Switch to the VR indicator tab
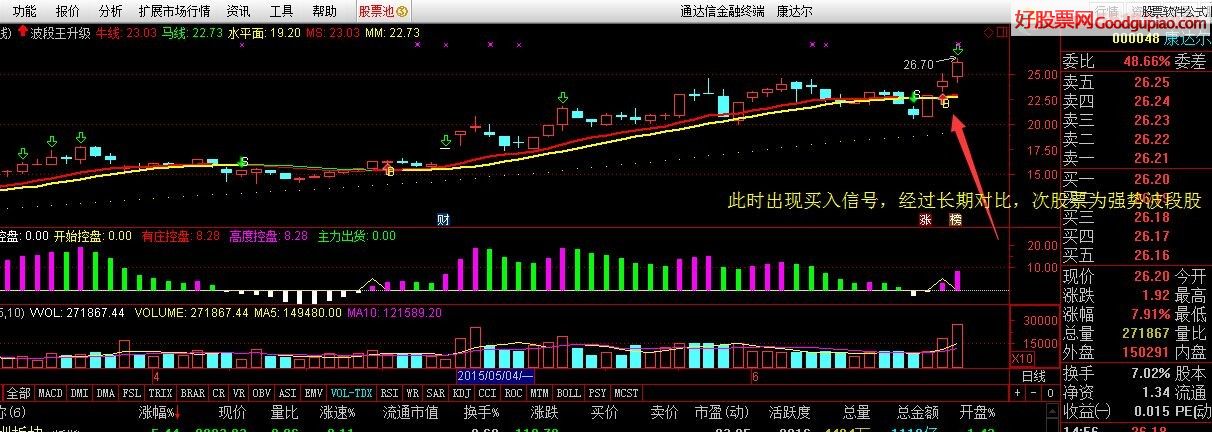 [239, 393]
